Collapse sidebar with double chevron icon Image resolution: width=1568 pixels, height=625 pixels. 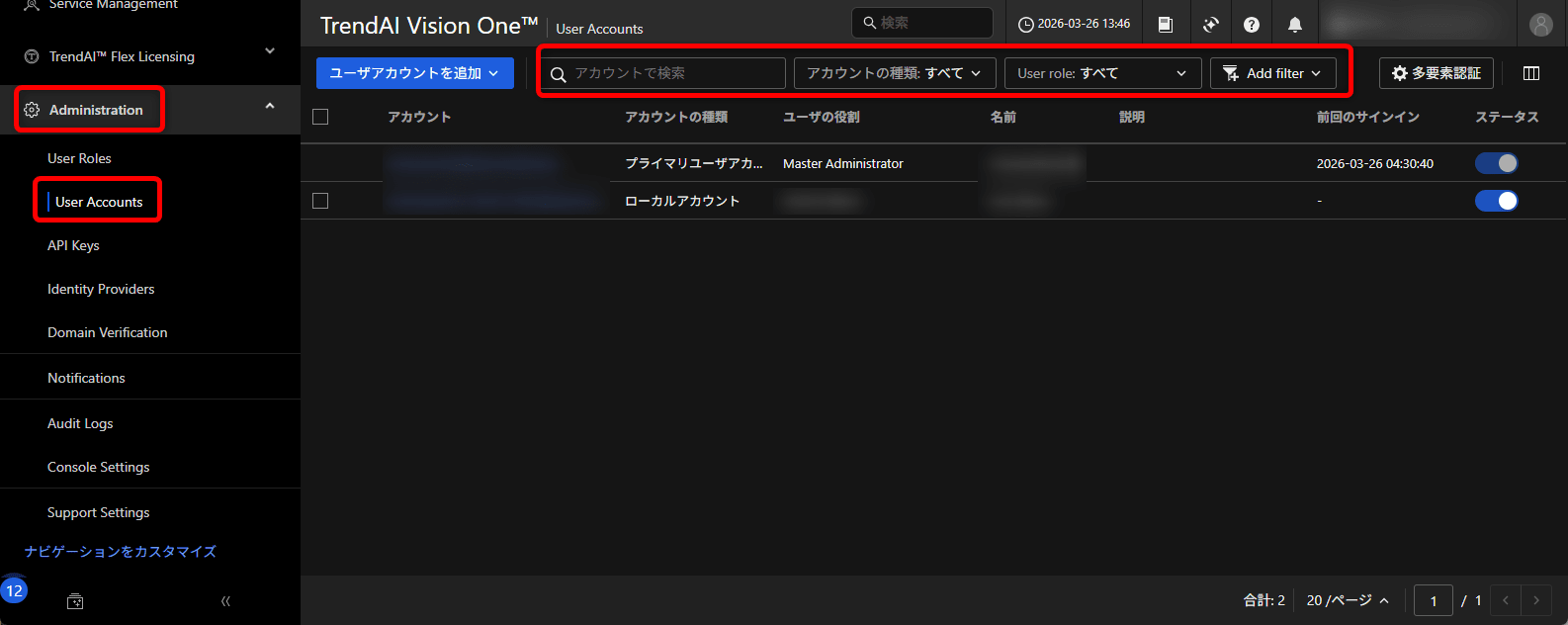click(x=225, y=600)
